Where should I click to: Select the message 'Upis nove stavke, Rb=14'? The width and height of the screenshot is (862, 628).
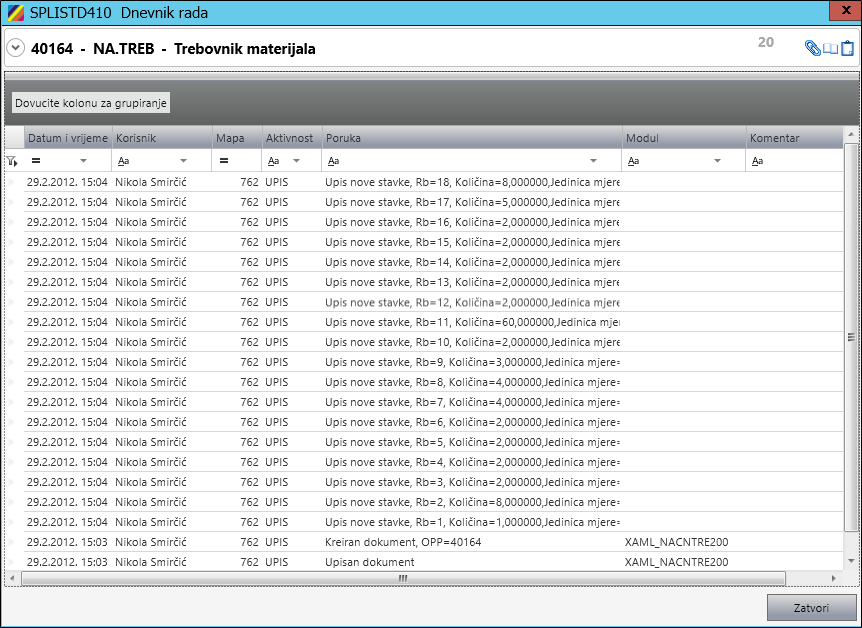click(x=472, y=262)
